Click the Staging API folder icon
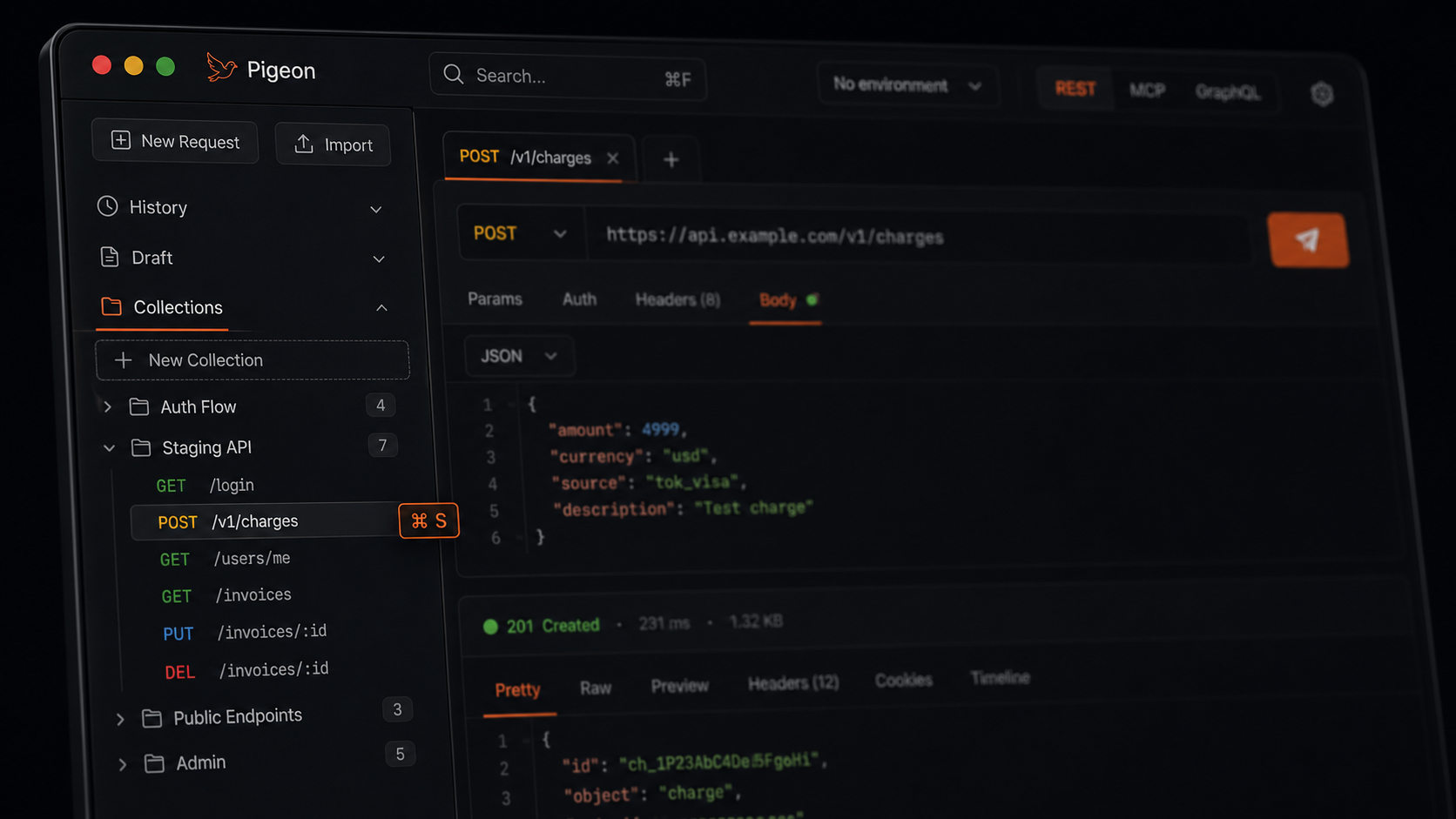The width and height of the screenshot is (1456, 819). coord(140,447)
